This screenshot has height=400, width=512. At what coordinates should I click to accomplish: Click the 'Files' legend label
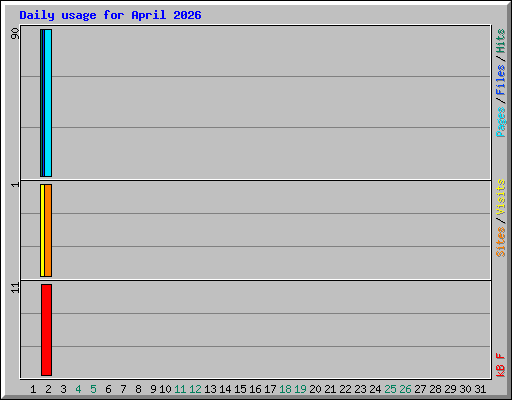click(x=500, y=80)
